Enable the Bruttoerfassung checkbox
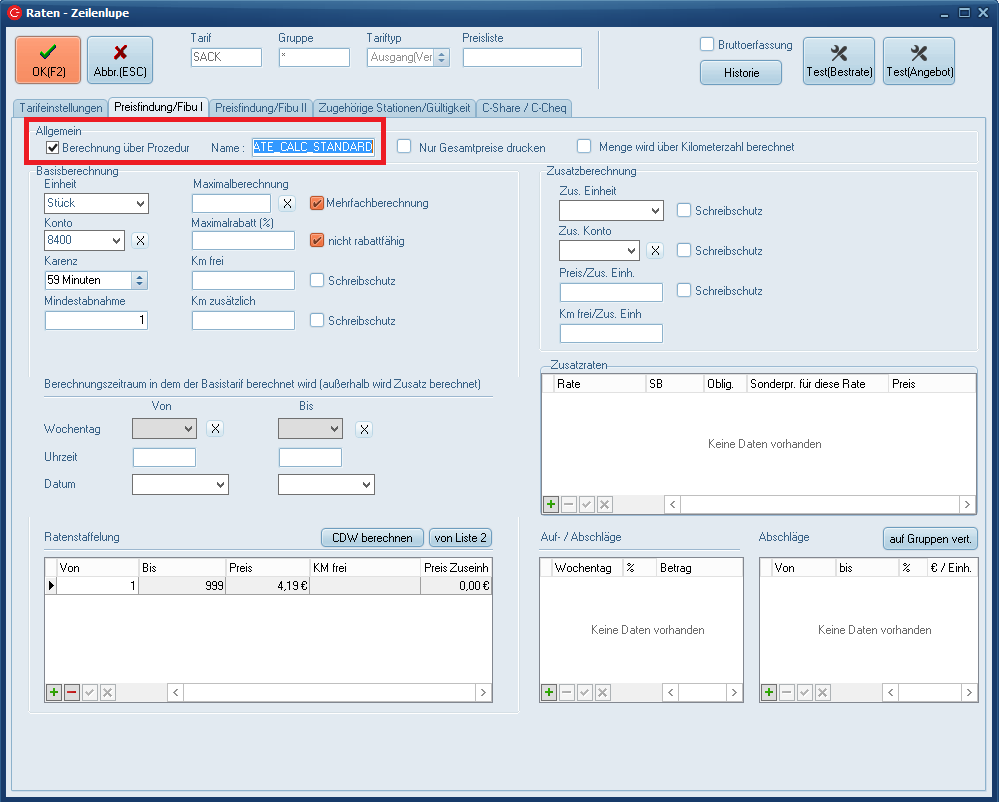 707,44
